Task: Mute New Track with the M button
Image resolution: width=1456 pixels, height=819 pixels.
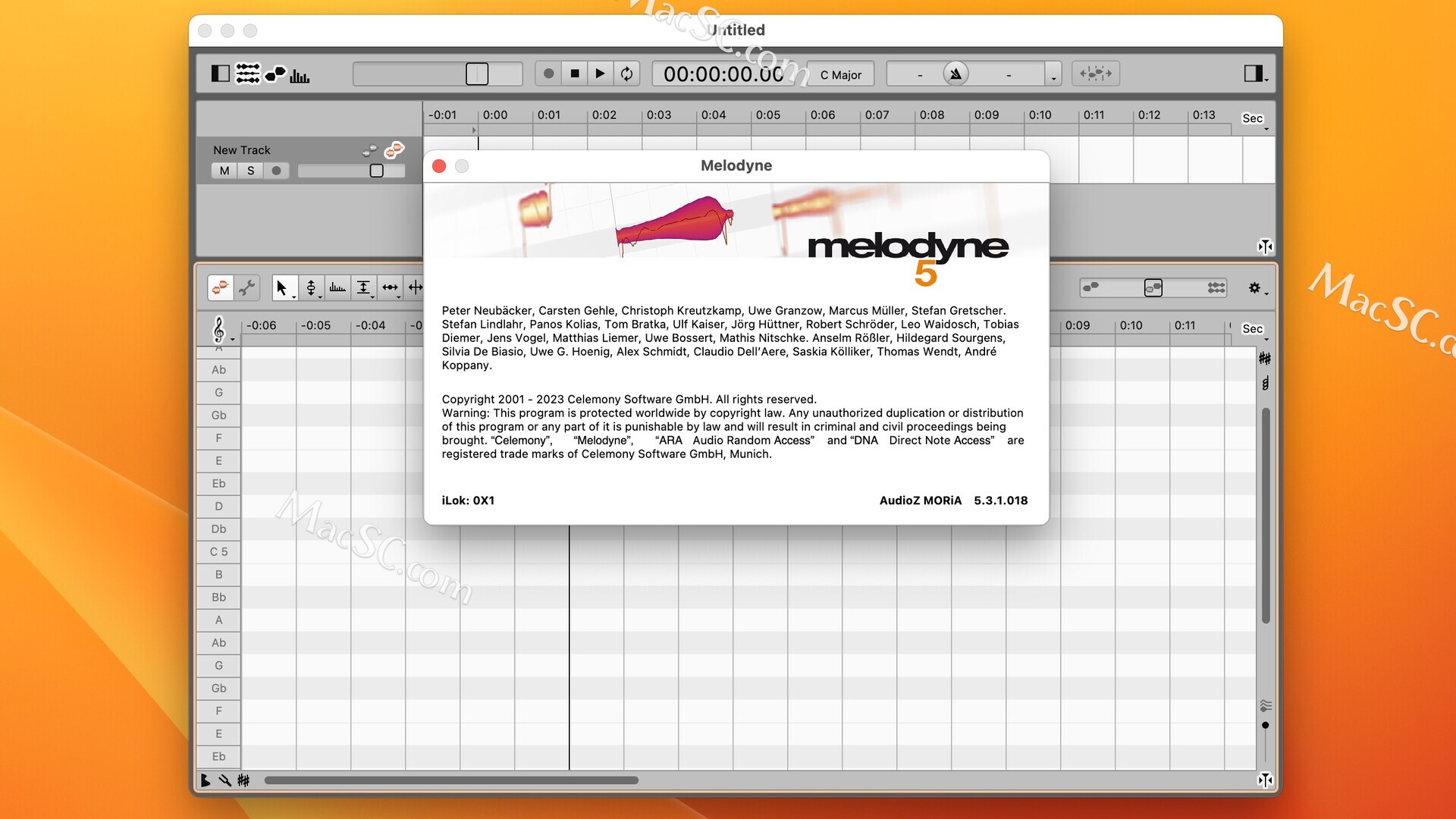Action: point(224,171)
